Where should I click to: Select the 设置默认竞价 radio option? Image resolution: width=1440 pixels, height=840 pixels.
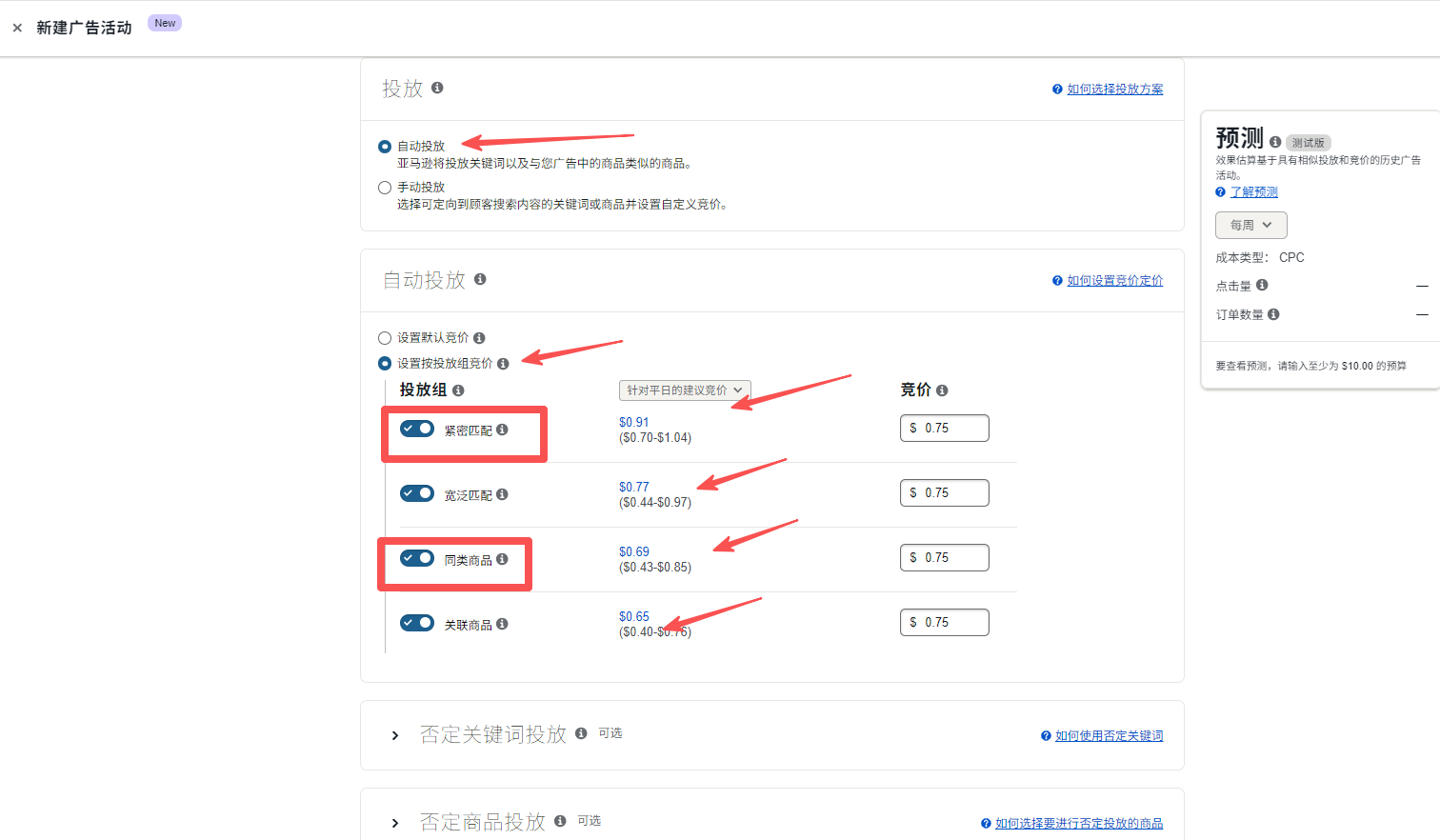tap(385, 338)
